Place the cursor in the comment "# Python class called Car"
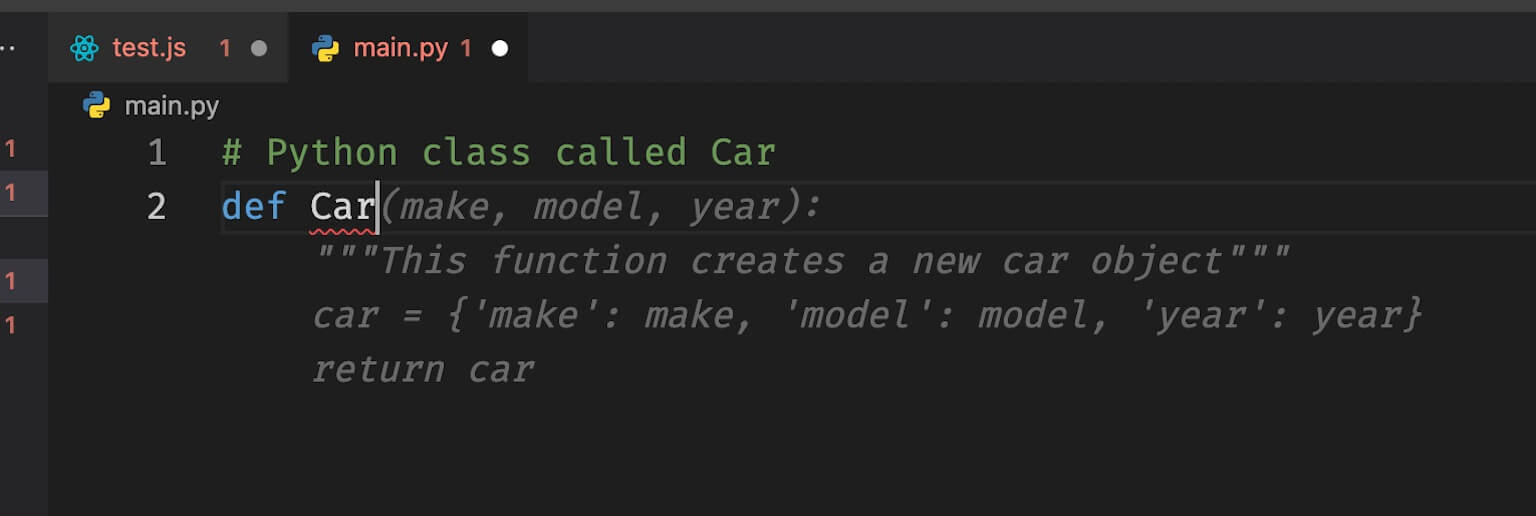1536x516 pixels. coord(499,153)
